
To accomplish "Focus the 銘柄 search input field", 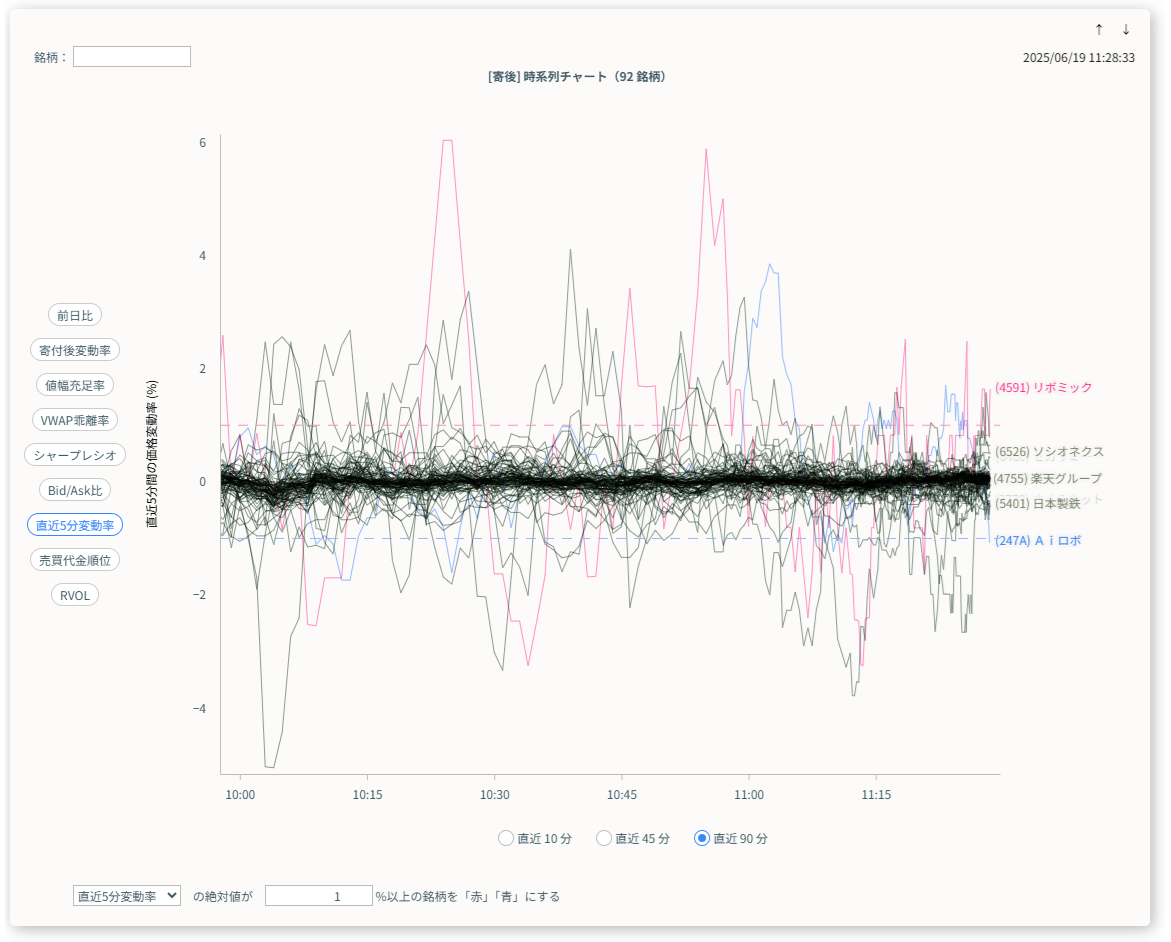I will [131, 57].
